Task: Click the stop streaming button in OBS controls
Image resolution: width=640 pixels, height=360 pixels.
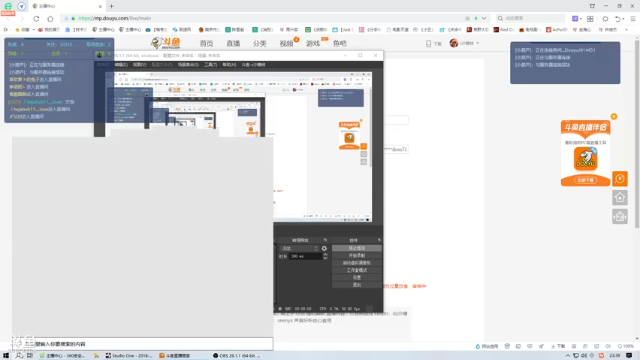Action: (x=357, y=248)
